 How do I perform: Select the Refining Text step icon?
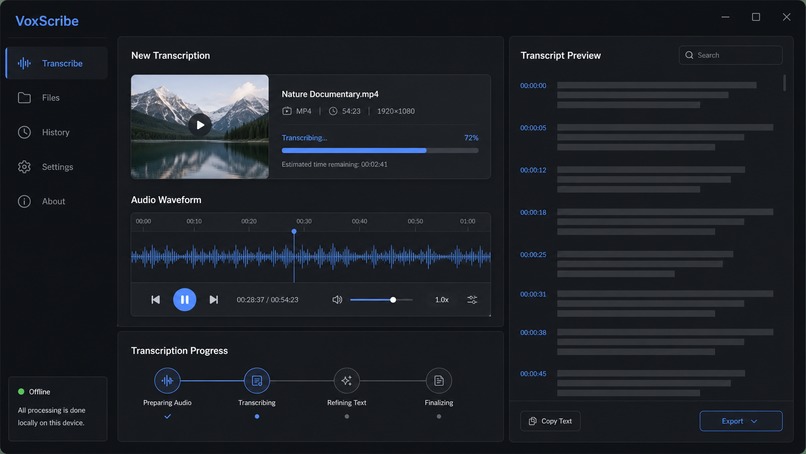point(346,381)
